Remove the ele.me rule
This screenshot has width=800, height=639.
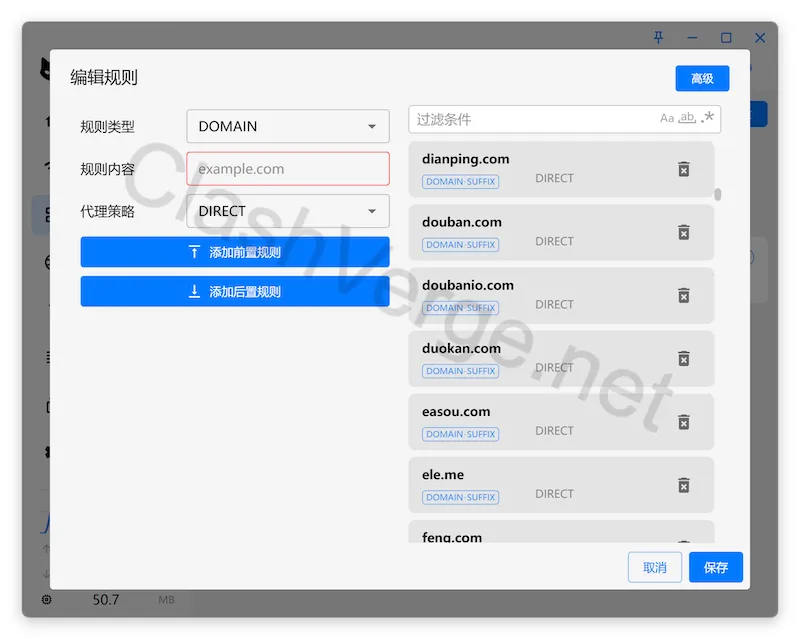[684, 485]
